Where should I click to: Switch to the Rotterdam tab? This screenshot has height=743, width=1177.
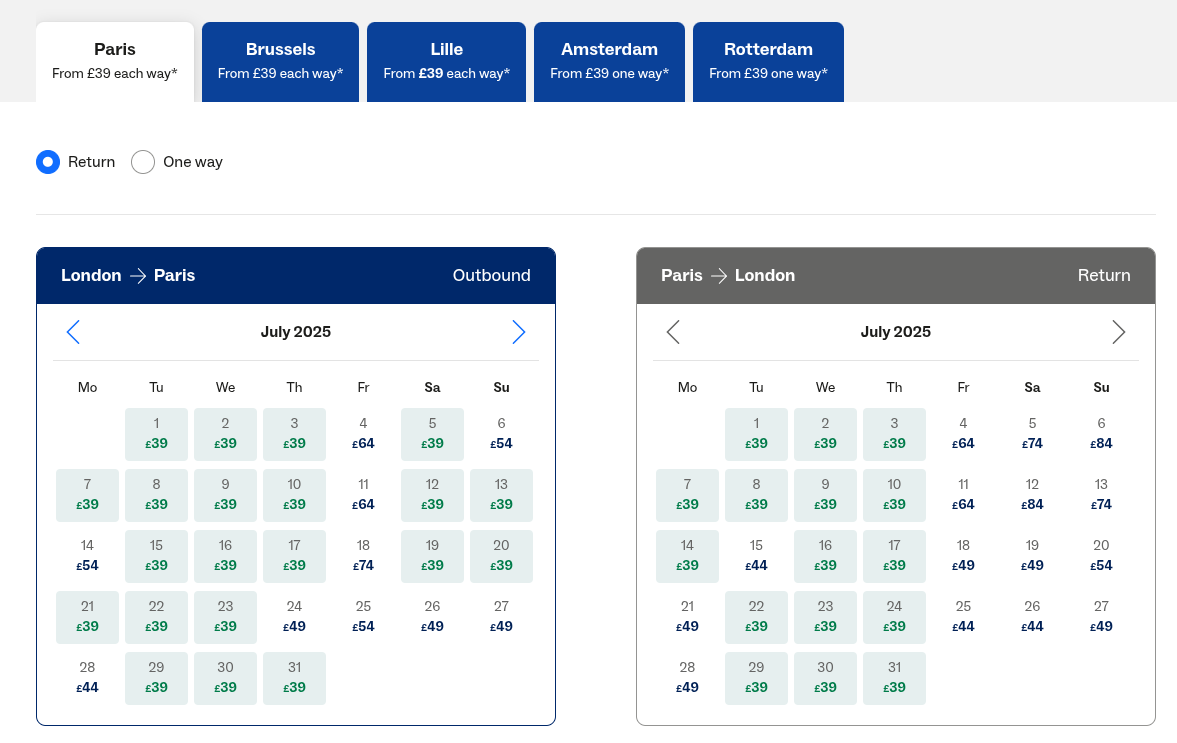(x=768, y=61)
